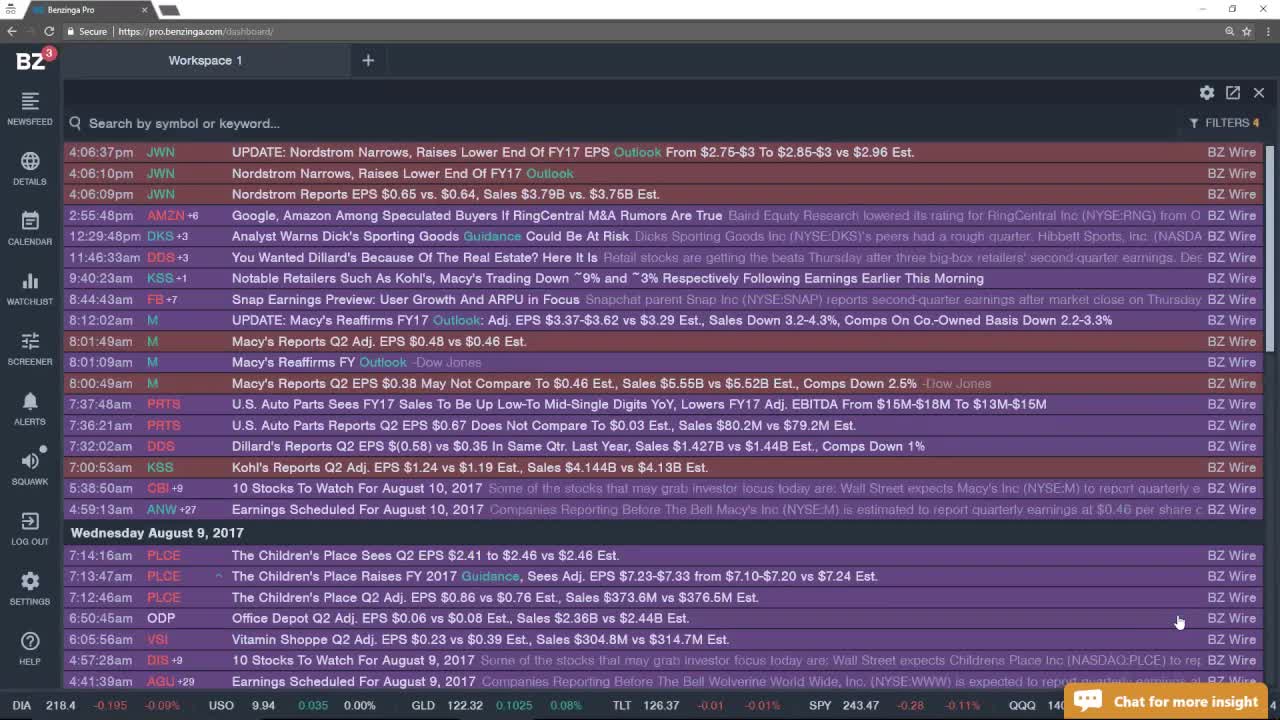Open the Calendar sidebar icon
Image resolution: width=1280 pixels, height=720 pixels.
[x=30, y=228]
